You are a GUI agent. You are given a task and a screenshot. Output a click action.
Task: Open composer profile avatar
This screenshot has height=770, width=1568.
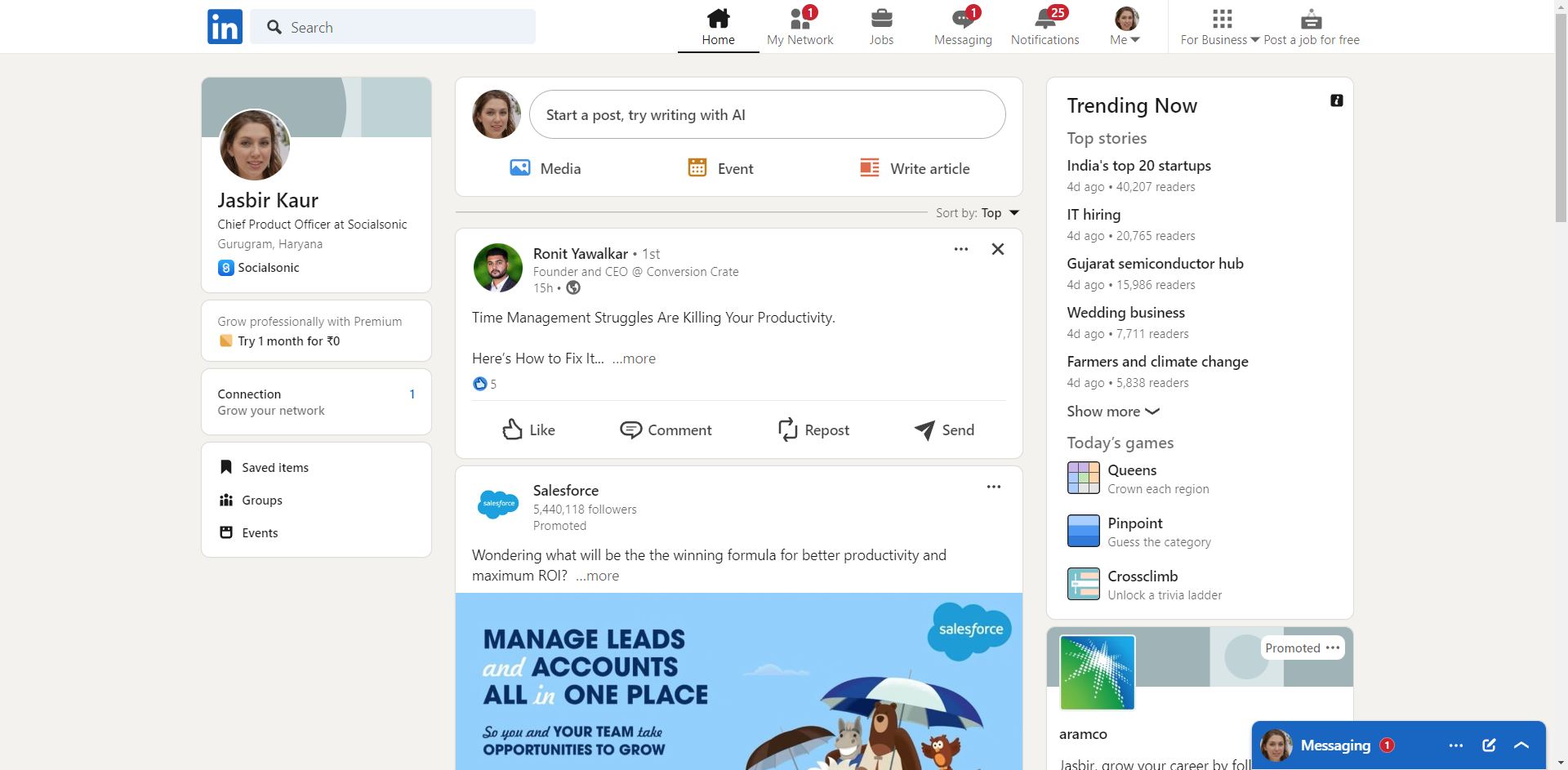(x=497, y=114)
